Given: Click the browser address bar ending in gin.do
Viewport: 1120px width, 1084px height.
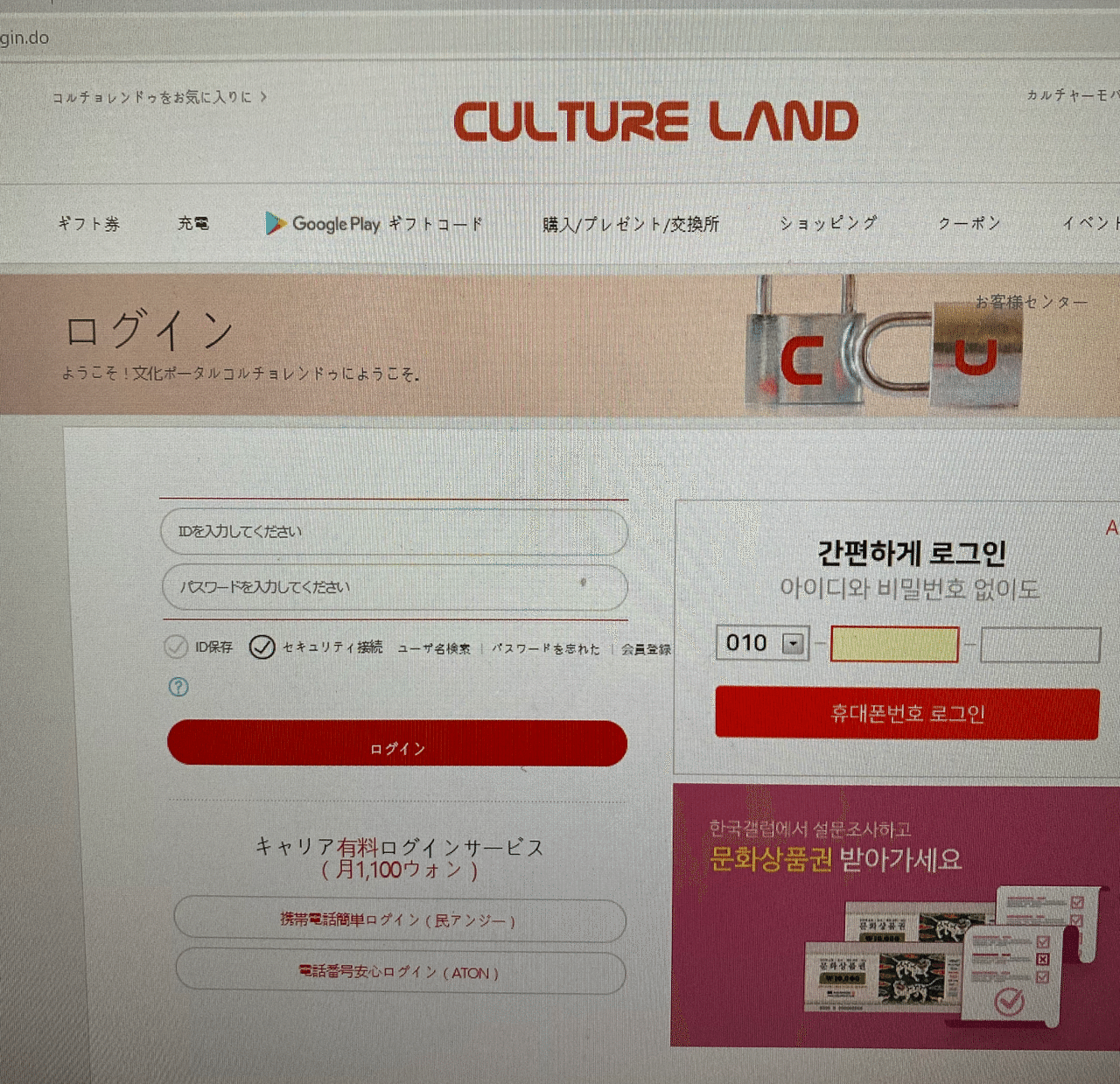Looking at the screenshot, I should click(560, 38).
